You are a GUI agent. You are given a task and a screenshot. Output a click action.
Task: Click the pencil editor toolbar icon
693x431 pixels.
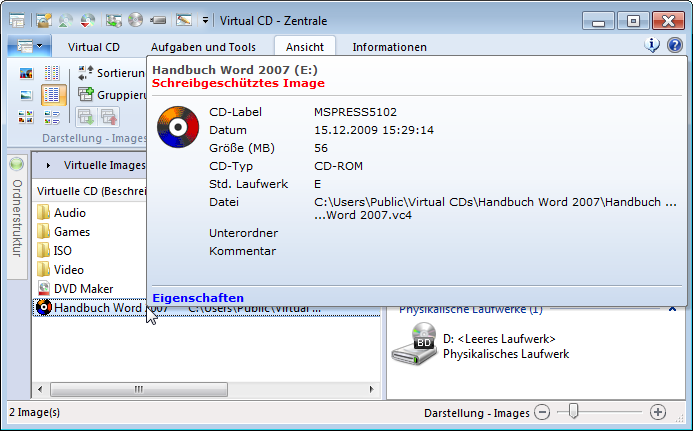183,20
